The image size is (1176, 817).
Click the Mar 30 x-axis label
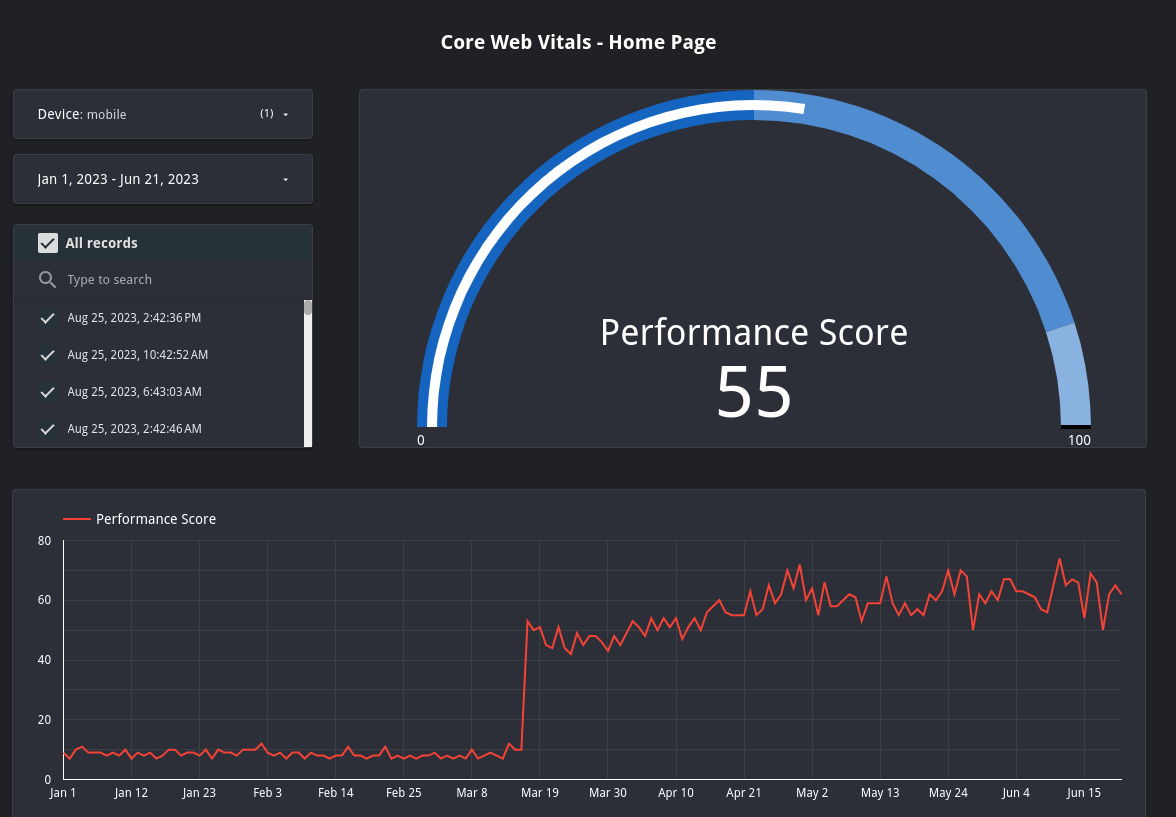608,793
